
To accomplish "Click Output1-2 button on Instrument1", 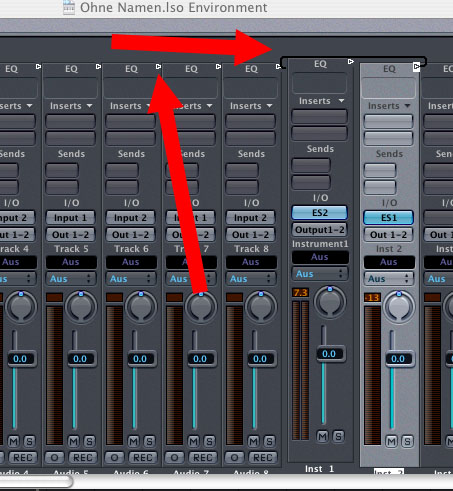I will (319, 230).
